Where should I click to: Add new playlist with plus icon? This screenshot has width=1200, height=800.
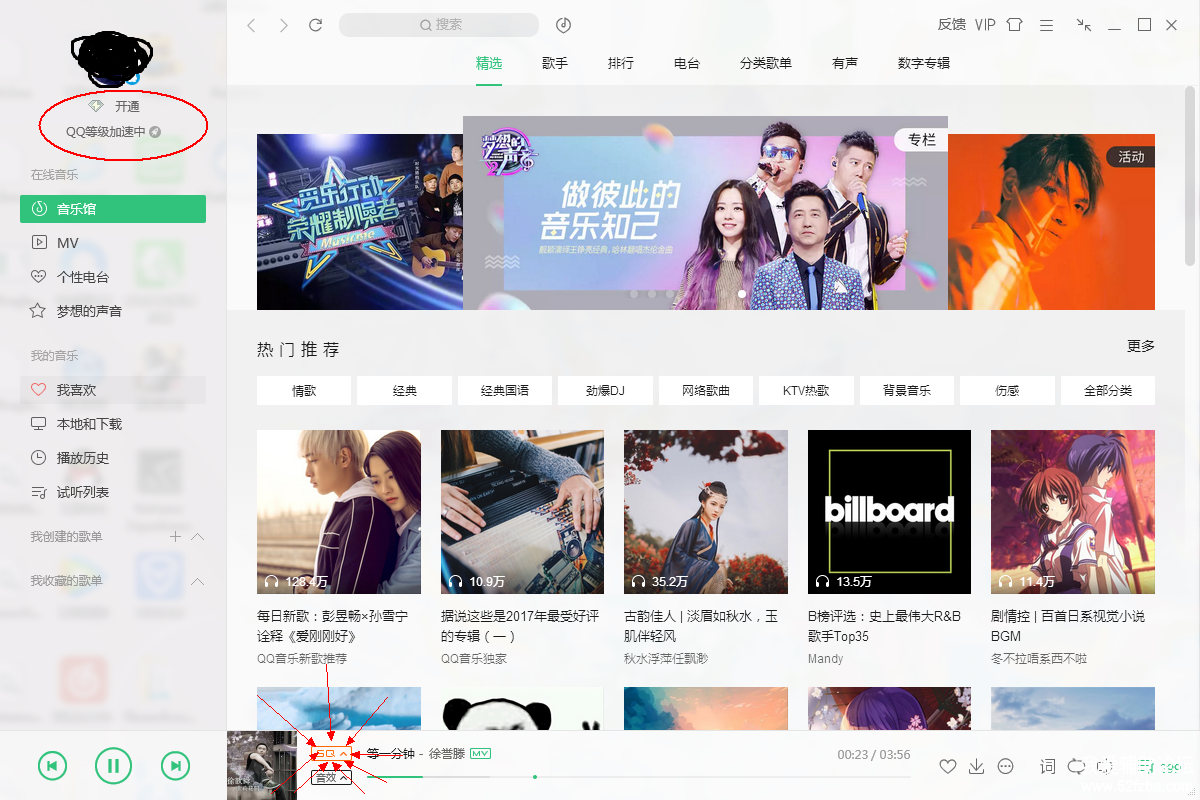175,537
